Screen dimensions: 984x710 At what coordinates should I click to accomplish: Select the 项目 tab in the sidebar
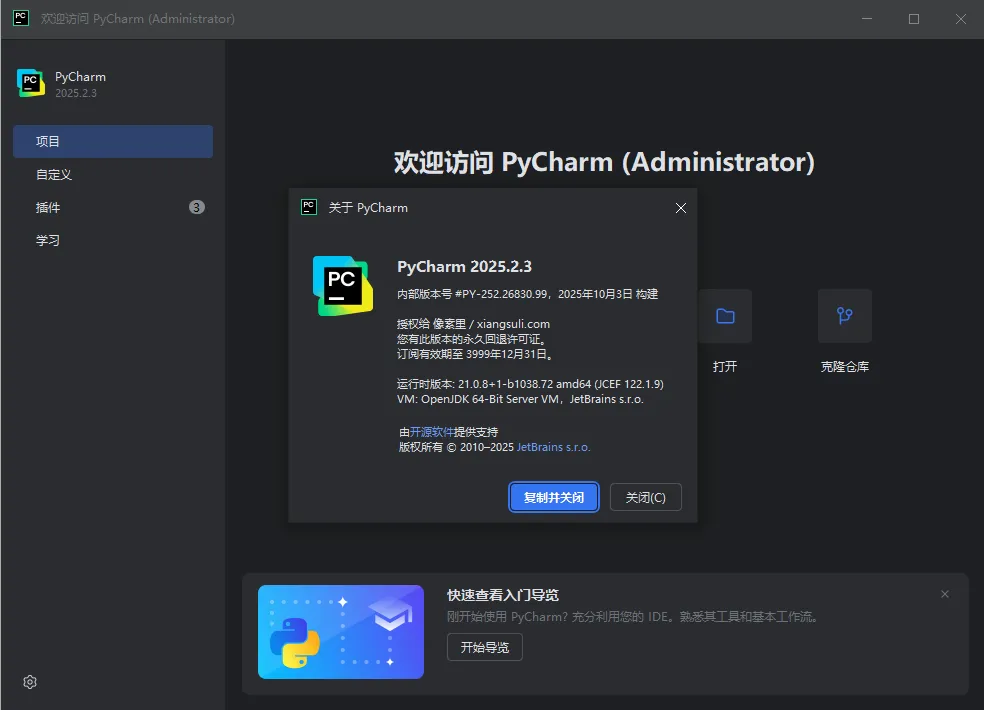point(112,141)
